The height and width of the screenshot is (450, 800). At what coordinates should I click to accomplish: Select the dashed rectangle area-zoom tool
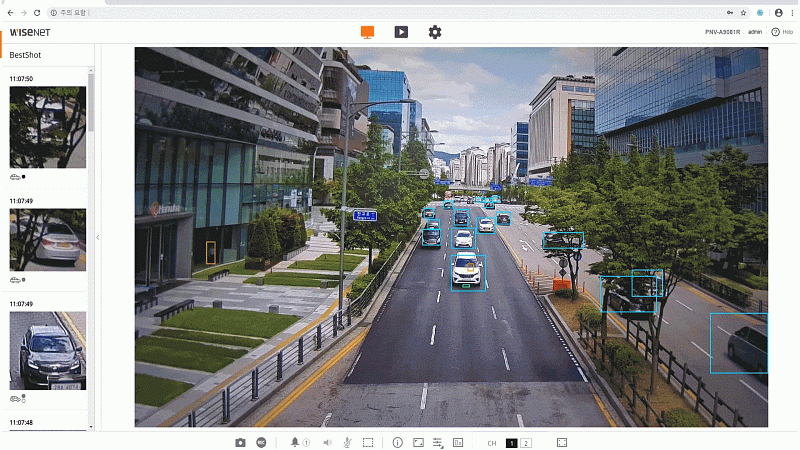(368, 442)
